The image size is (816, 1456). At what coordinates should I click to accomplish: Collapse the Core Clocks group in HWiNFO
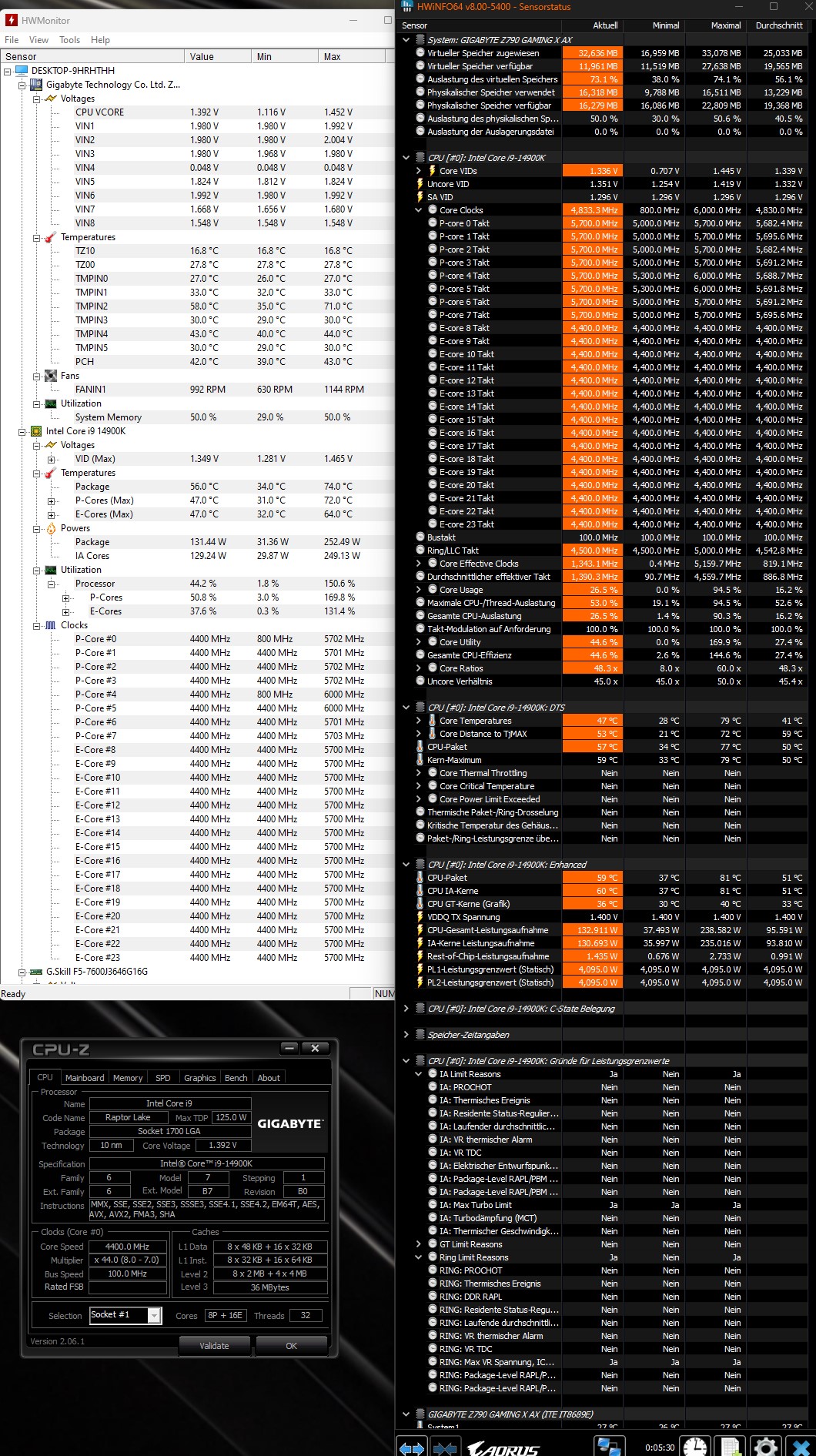(419, 210)
